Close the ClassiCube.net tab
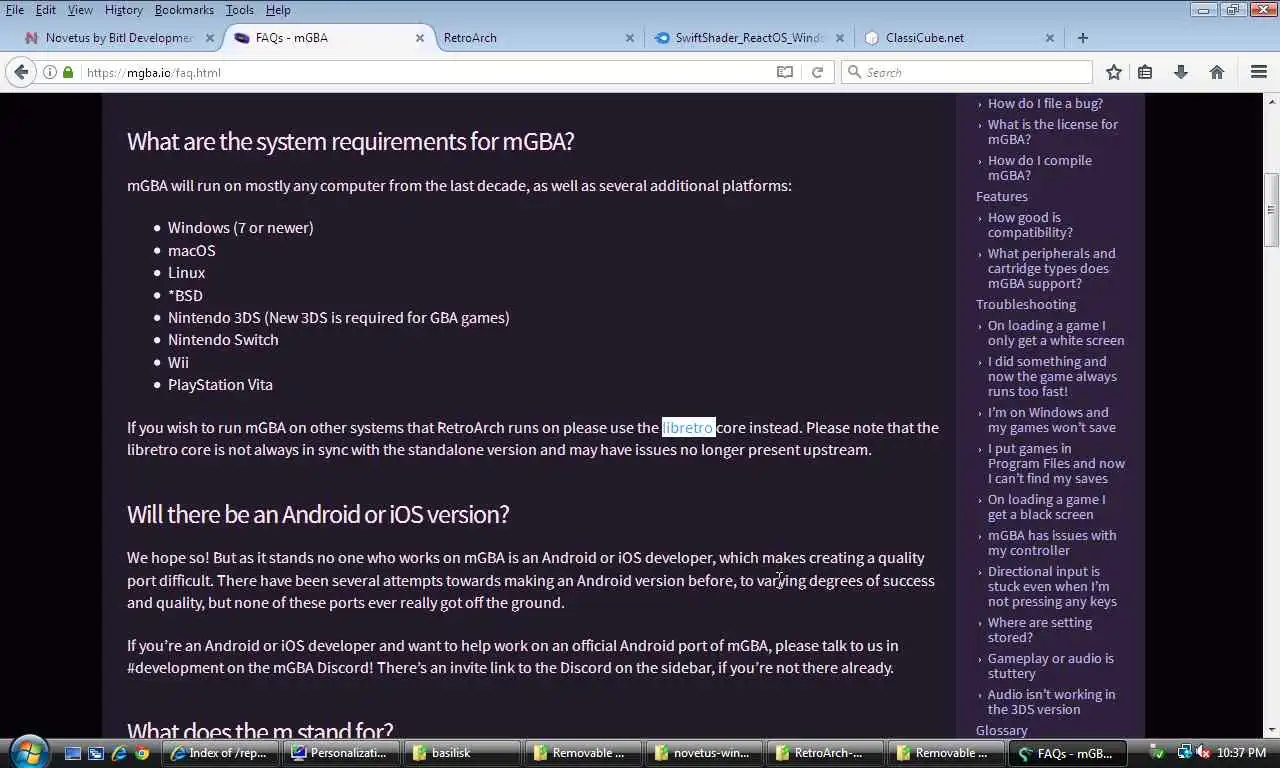This screenshot has width=1280, height=768. [1050, 38]
